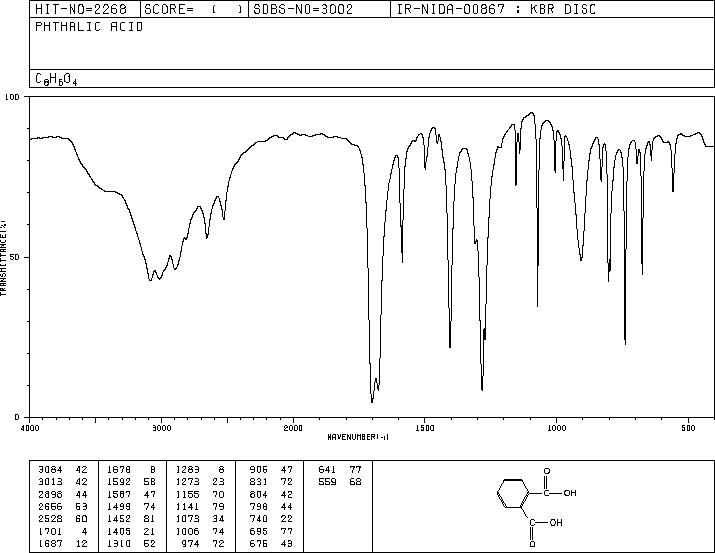Select peak table entry 2656

click(x=50, y=506)
